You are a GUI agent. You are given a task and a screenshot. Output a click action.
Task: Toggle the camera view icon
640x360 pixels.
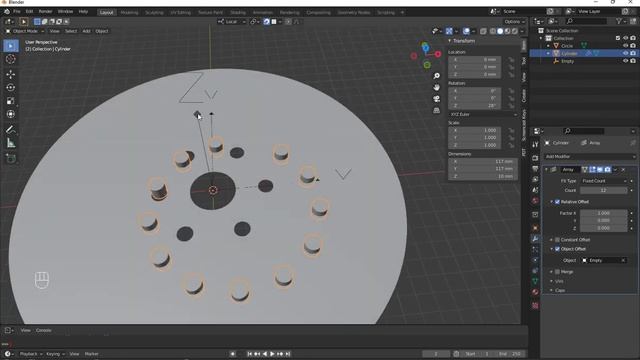pos(436,99)
